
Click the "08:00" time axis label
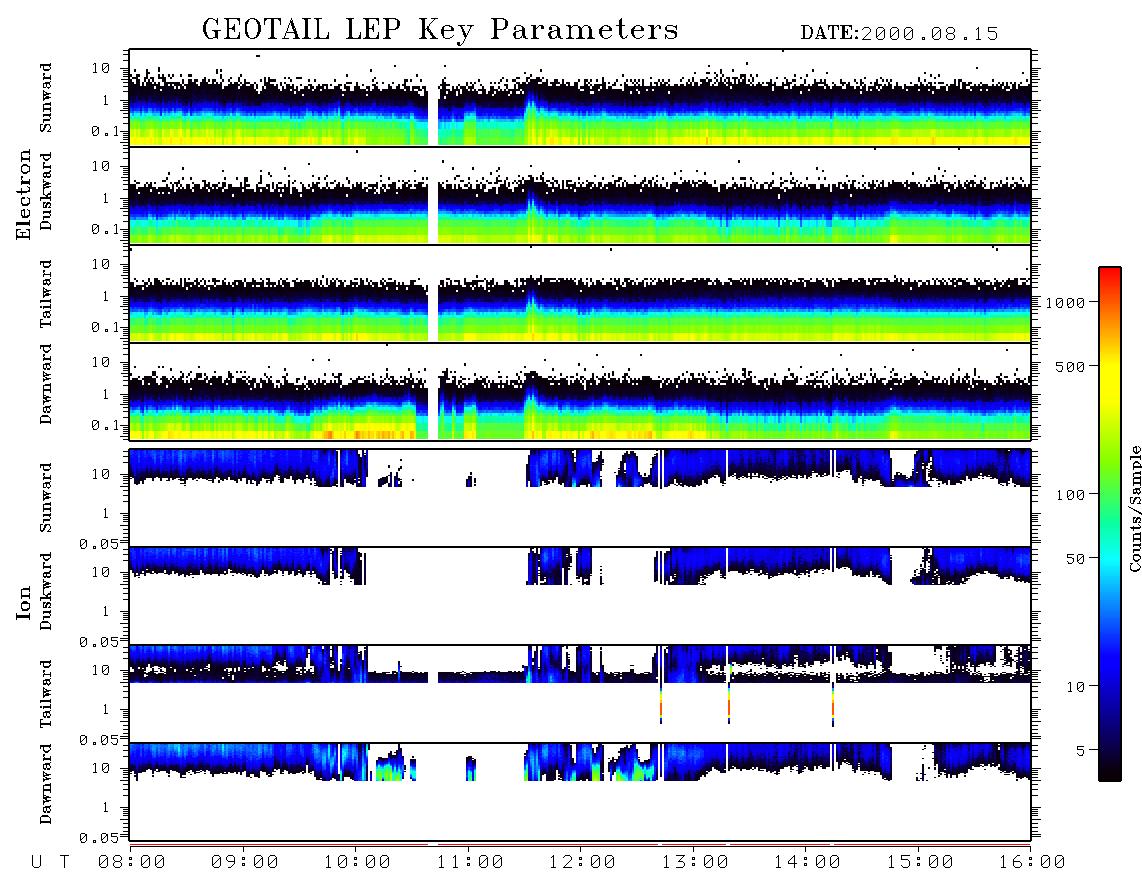pyautogui.click(x=132, y=862)
